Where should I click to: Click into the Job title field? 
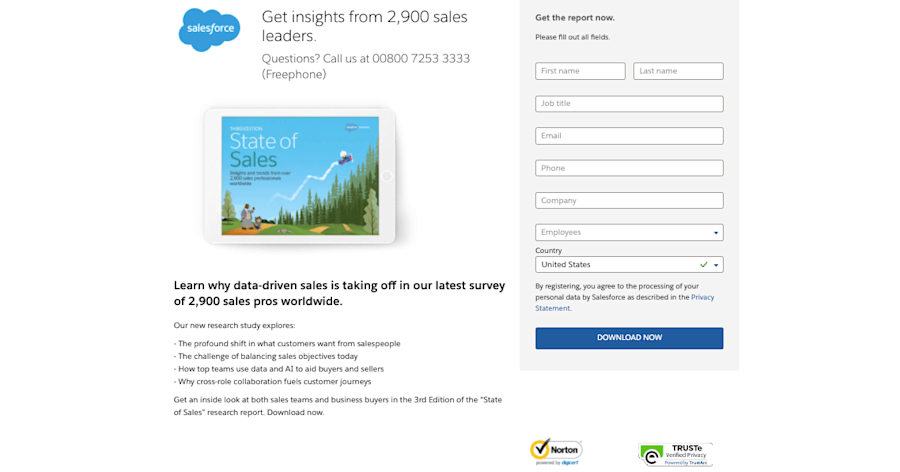coord(629,104)
